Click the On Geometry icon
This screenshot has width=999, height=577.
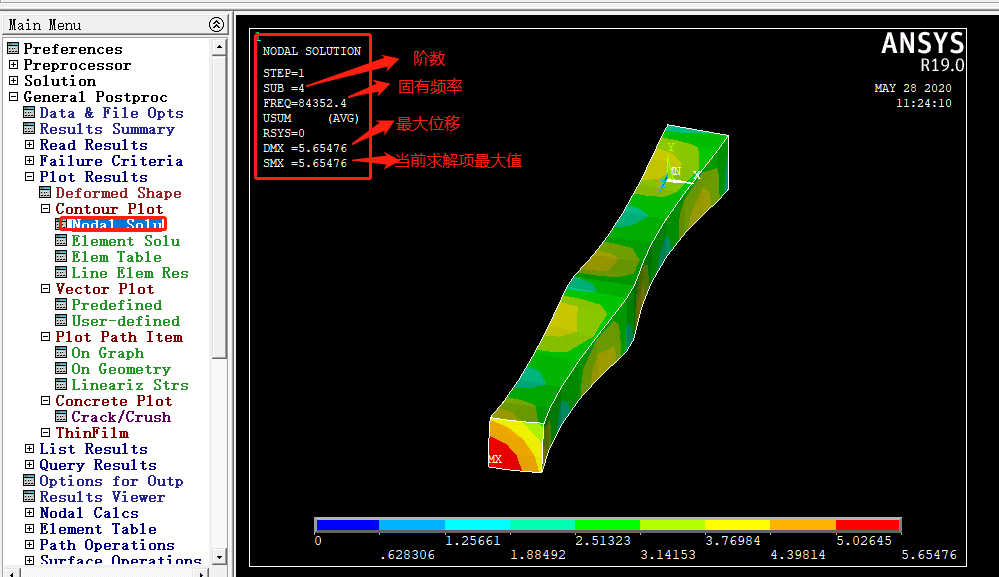[61, 368]
